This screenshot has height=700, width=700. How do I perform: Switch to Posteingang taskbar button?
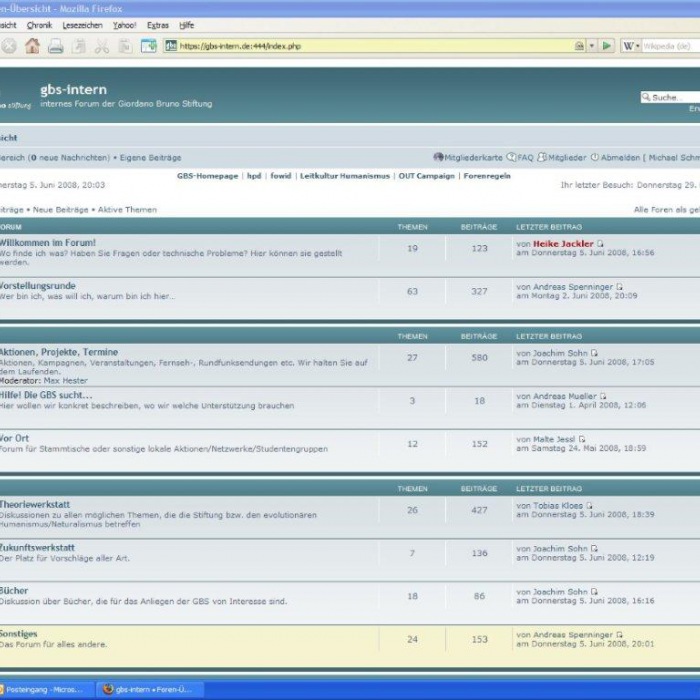[x=47, y=689]
